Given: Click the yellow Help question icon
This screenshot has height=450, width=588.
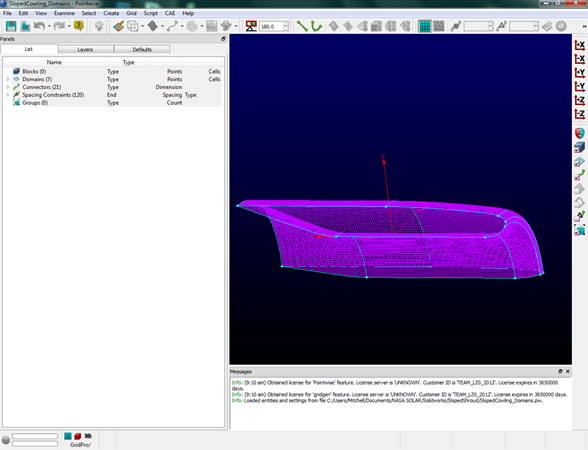Looking at the screenshot, I should tap(79, 26).
